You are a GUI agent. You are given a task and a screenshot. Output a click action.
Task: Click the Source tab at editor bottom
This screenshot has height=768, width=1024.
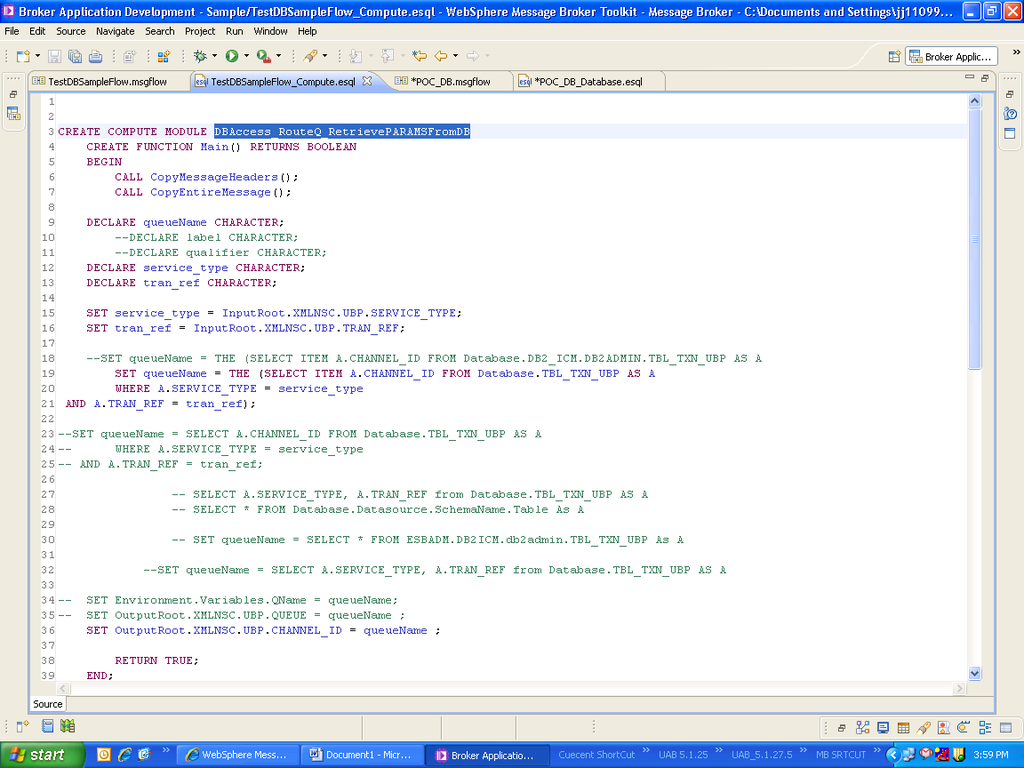tap(47, 704)
